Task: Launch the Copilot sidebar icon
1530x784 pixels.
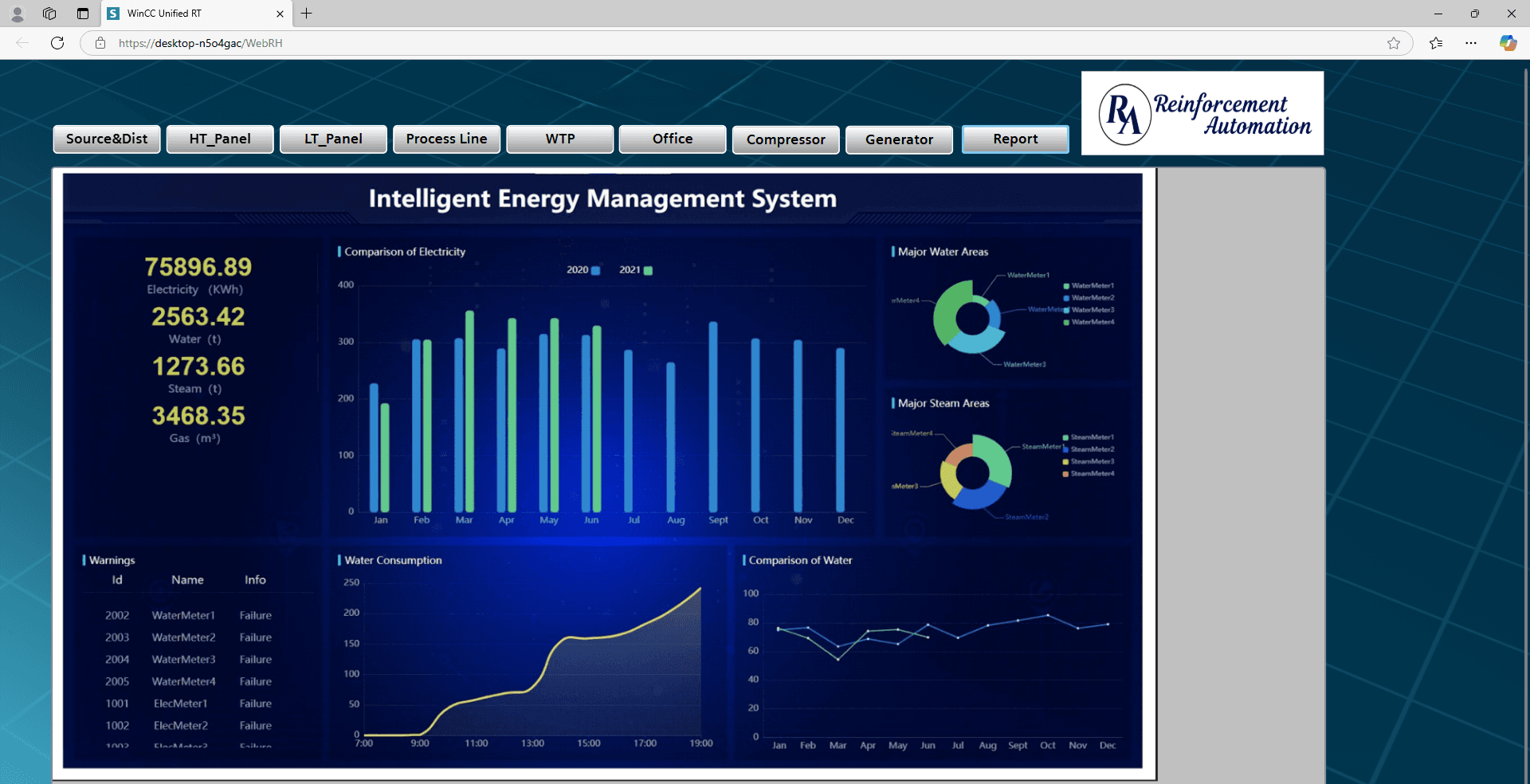Action: [x=1508, y=43]
